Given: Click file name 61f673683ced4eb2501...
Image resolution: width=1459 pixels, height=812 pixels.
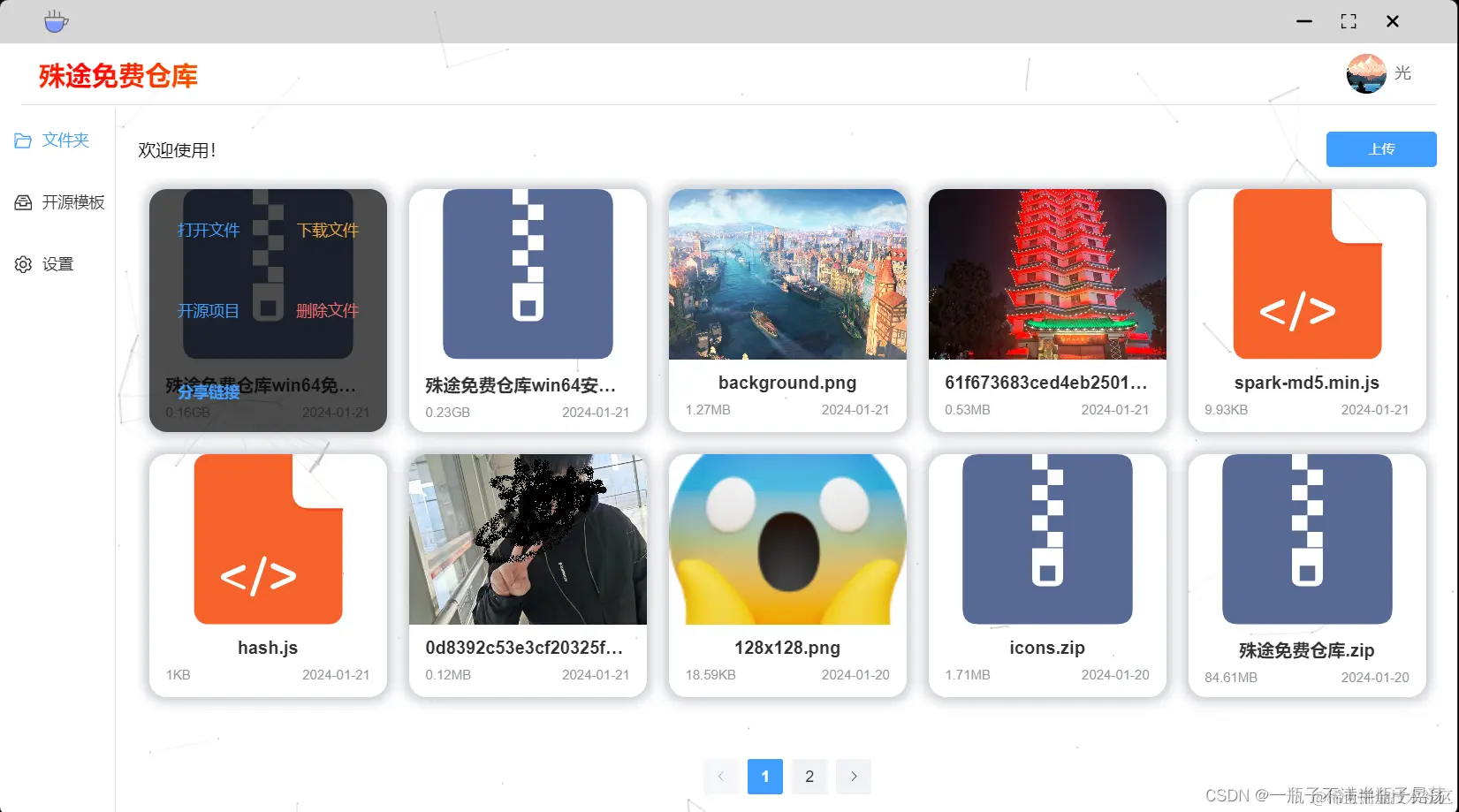Looking at the screenshot, I should (x=1046, y=383).
